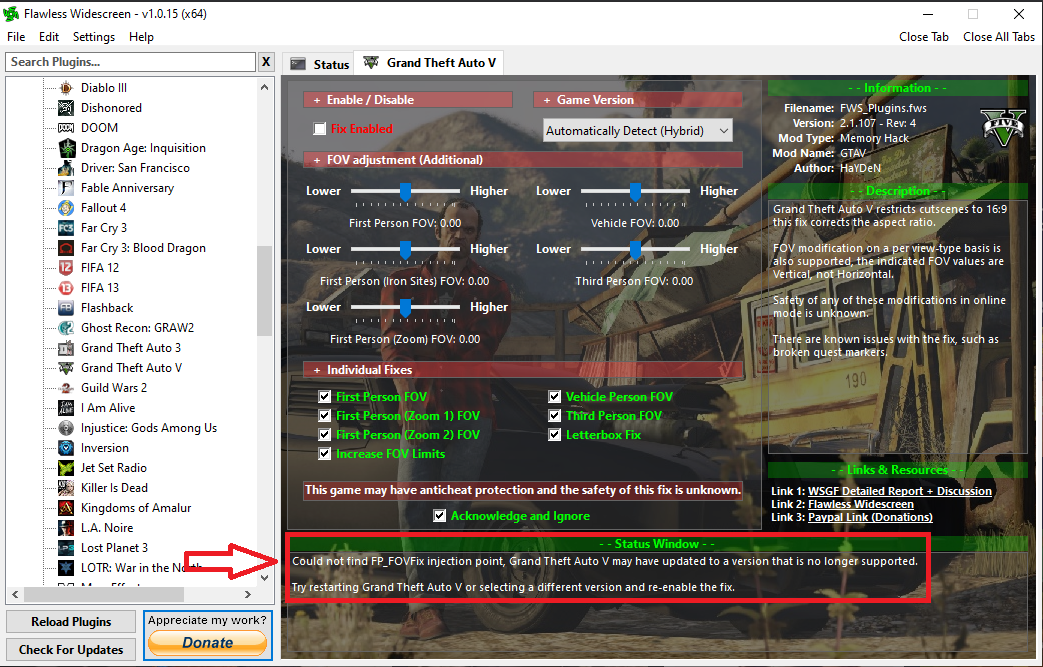The height and width of the screenshot is (667, 1043).
Task: Click the Diablo III plugin icon
Action: coord(66,88)
